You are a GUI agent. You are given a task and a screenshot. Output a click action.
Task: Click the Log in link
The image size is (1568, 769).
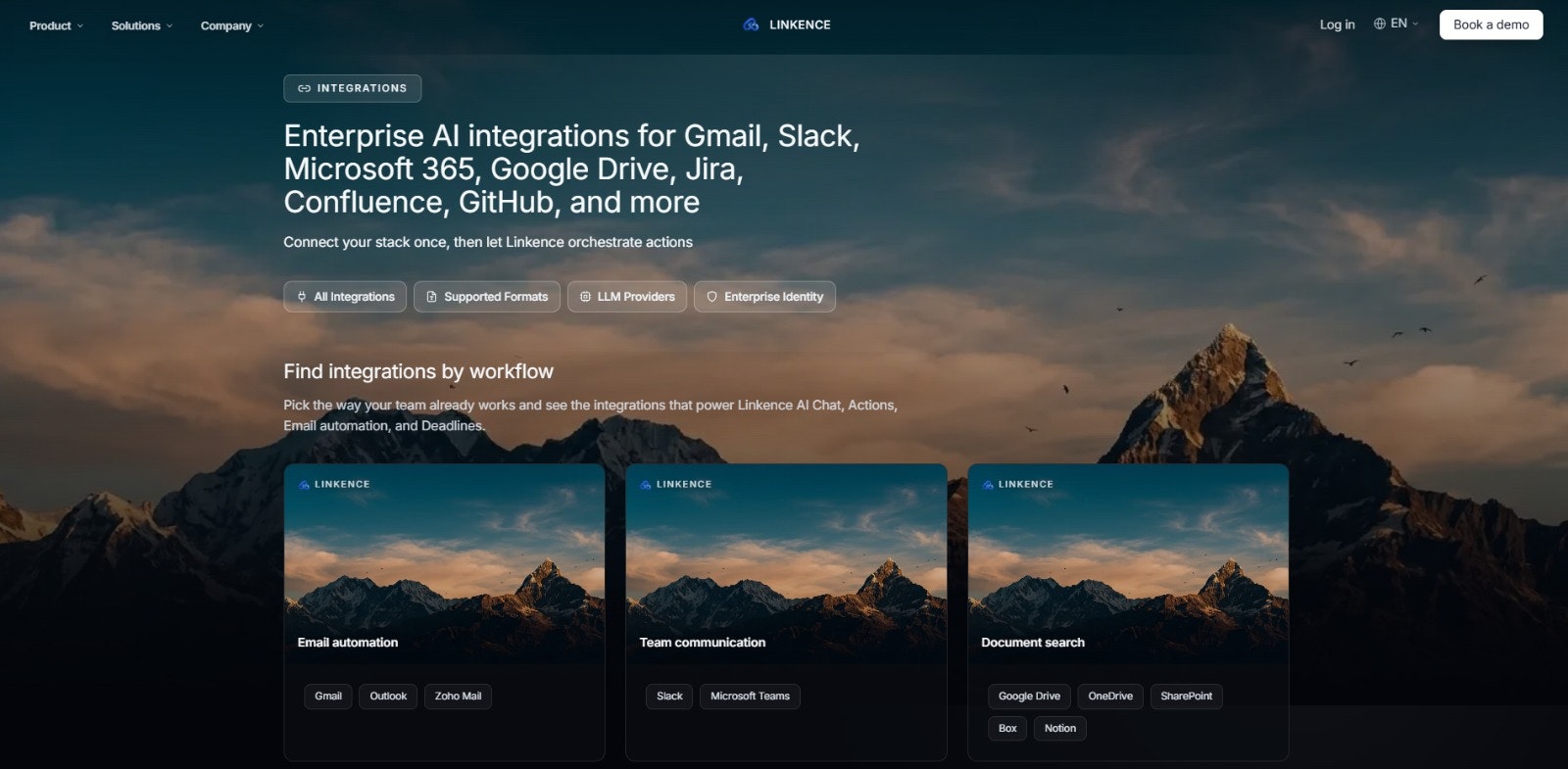1337,24
